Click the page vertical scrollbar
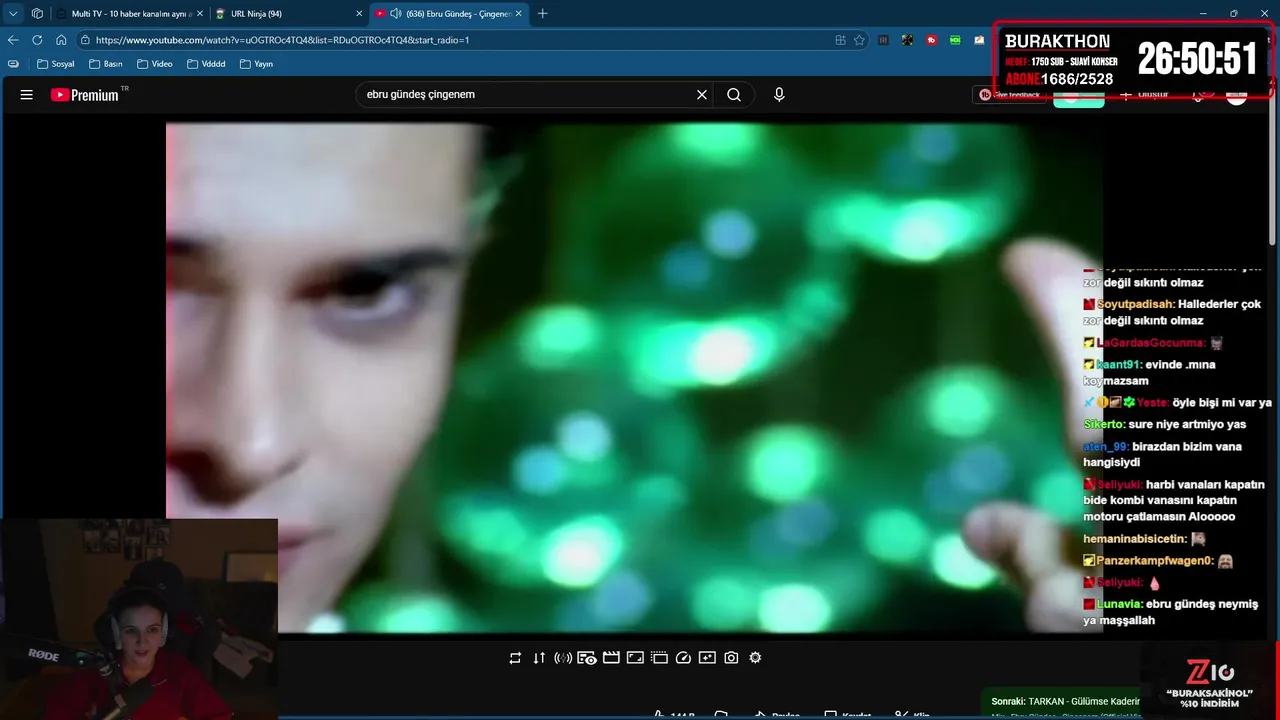1280x720 pixels. [1273, 170]
